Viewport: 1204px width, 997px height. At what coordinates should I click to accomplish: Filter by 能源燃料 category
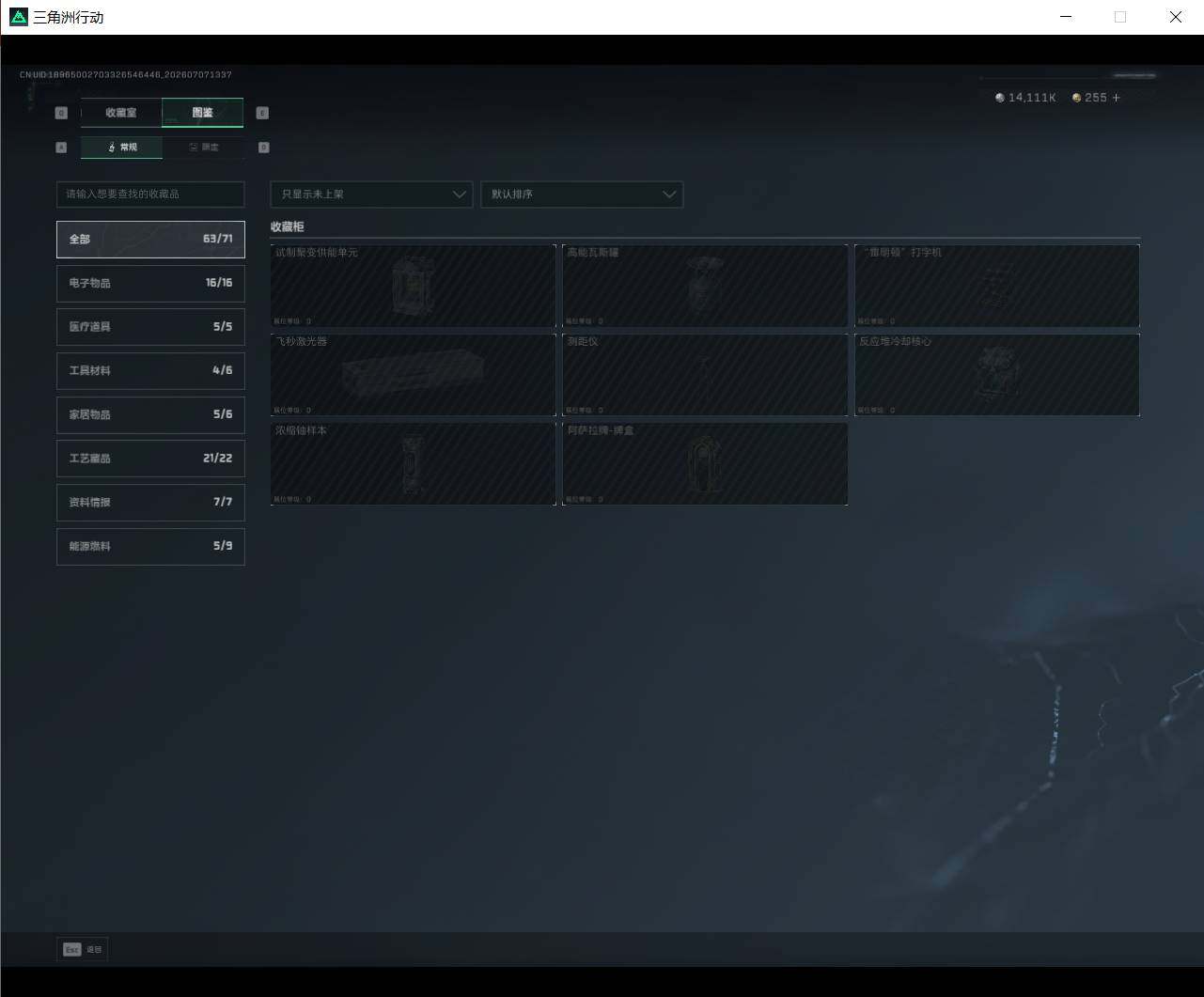pos(150,546)
